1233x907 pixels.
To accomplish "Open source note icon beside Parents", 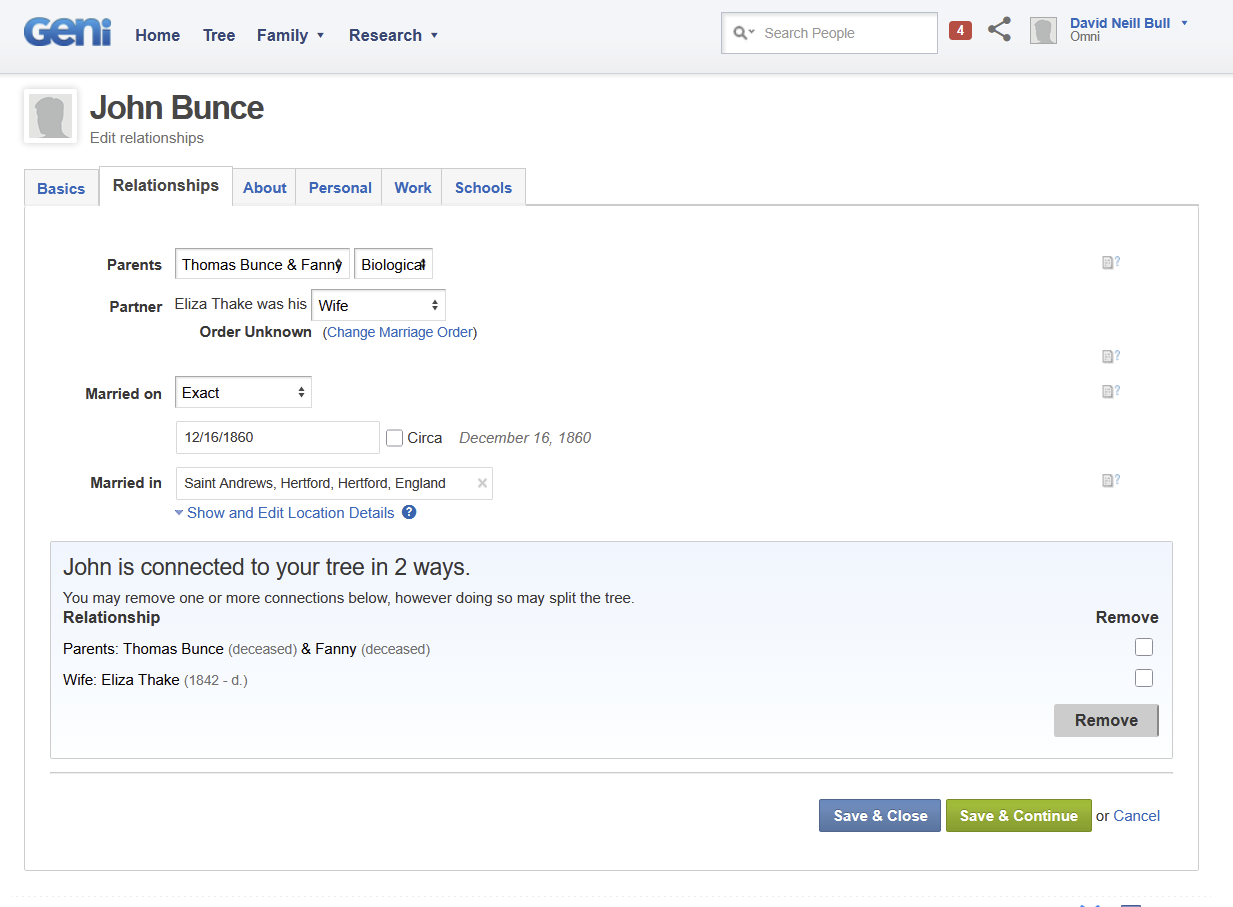I will 1110,263.
